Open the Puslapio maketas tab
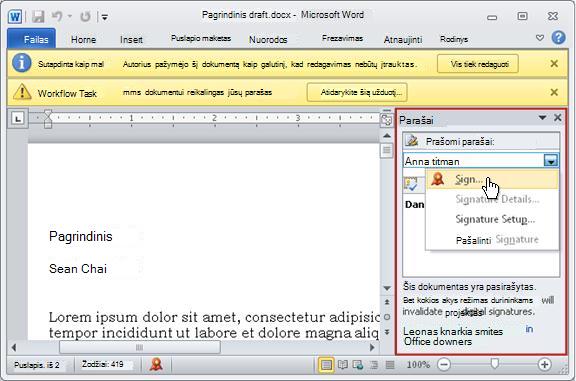The height and width of the screenshot is (381, 576). 201,38
